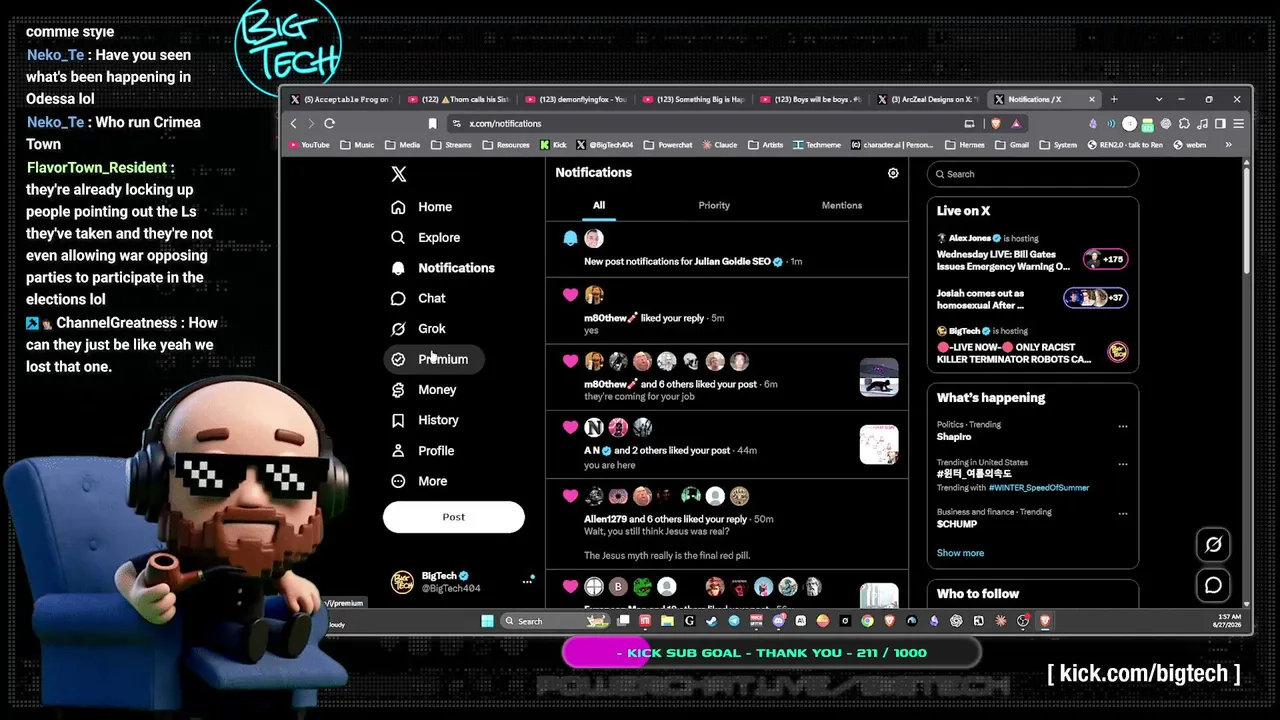Open Telegram from the taskbar

(x=734, y=621)
